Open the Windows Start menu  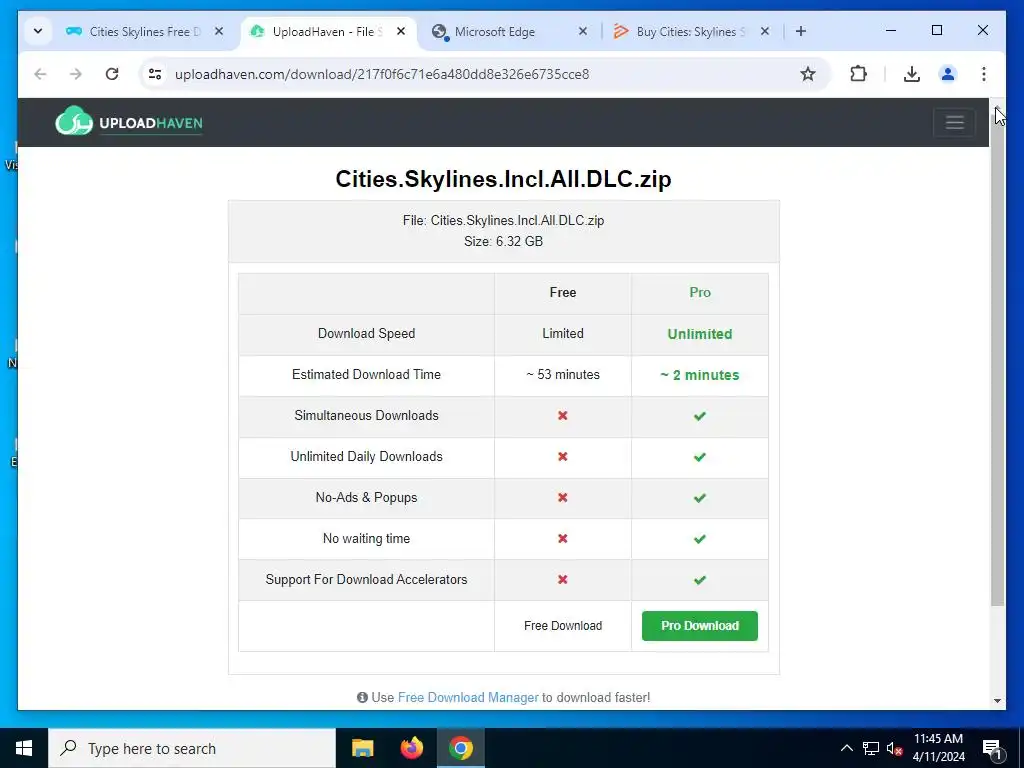click(24, 748)
